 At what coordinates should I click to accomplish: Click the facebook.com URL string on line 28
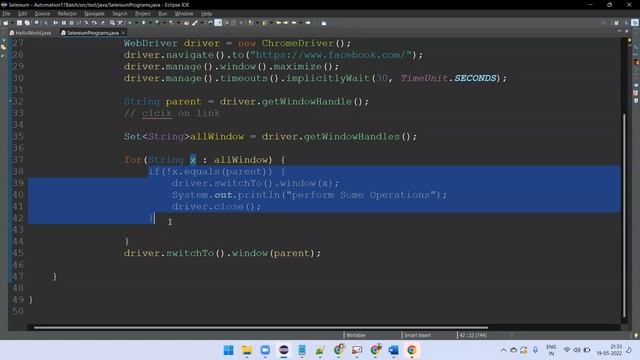click(x=331, y=55)
